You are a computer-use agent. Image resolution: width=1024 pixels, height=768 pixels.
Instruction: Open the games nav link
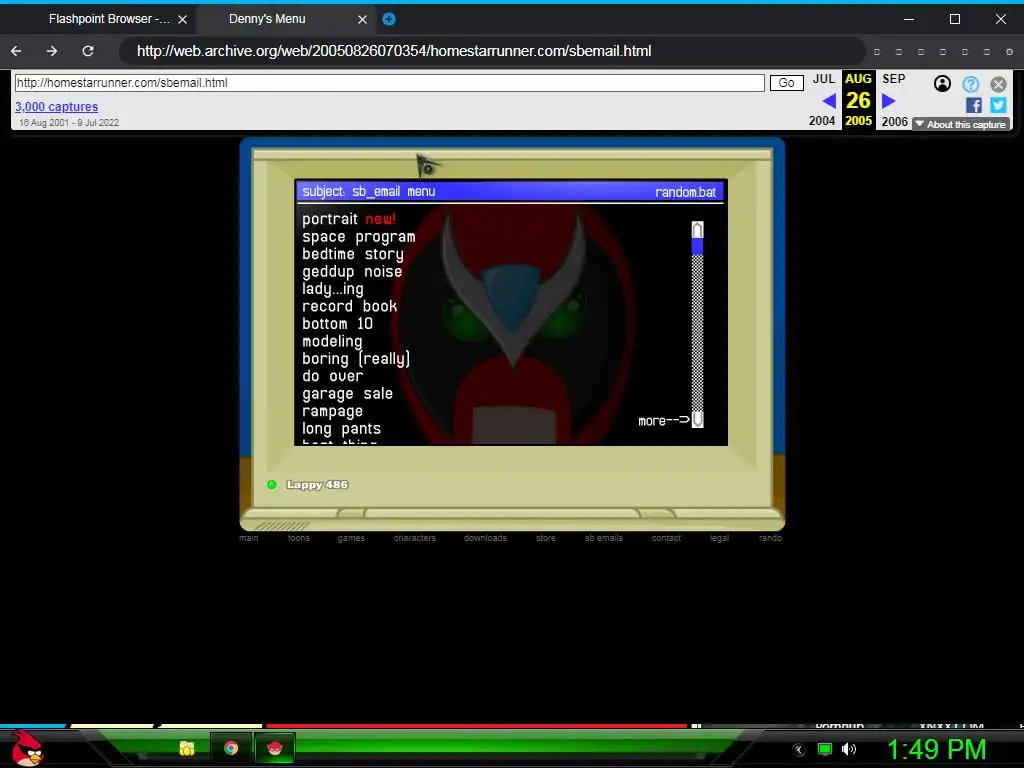coord(351,538)
